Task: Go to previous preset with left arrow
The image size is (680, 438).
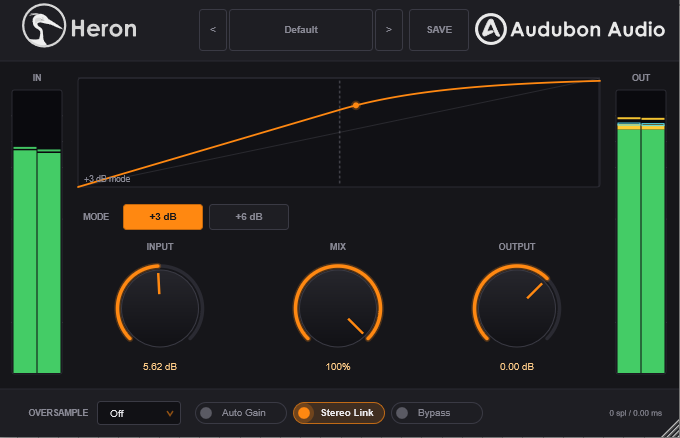Action: pos(213,30)
